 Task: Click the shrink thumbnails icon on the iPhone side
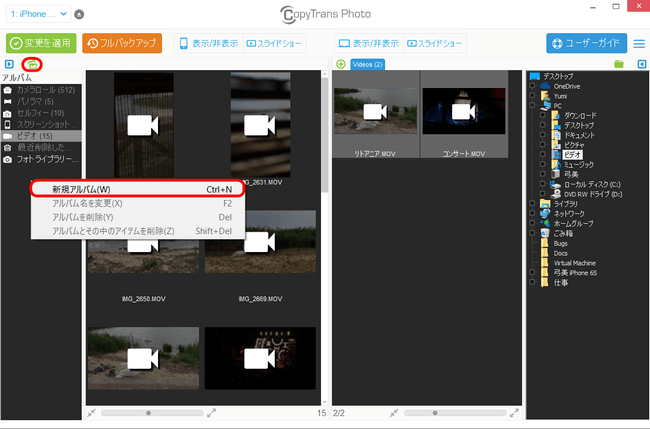(x=92, y=413)
